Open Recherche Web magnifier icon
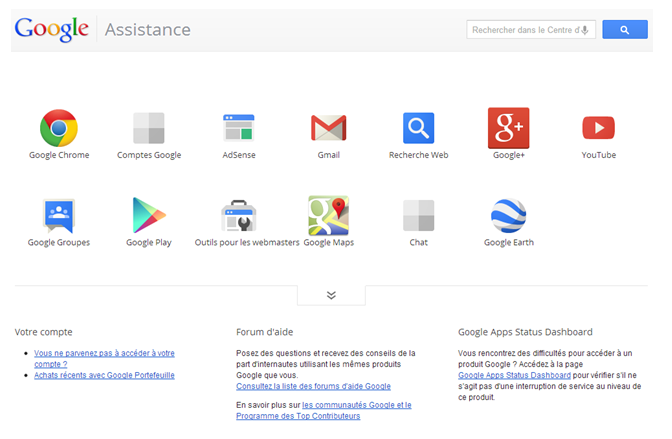Viewport: 672px width, 439px height. [418, 128]
